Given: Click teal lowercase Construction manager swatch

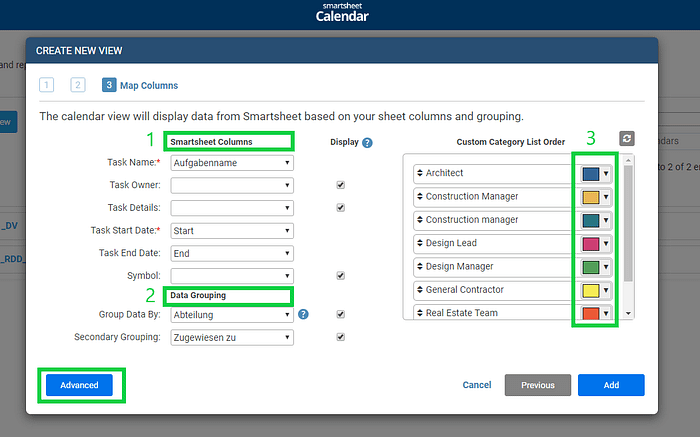Looking at the screenshot, I should pos(591,221).
